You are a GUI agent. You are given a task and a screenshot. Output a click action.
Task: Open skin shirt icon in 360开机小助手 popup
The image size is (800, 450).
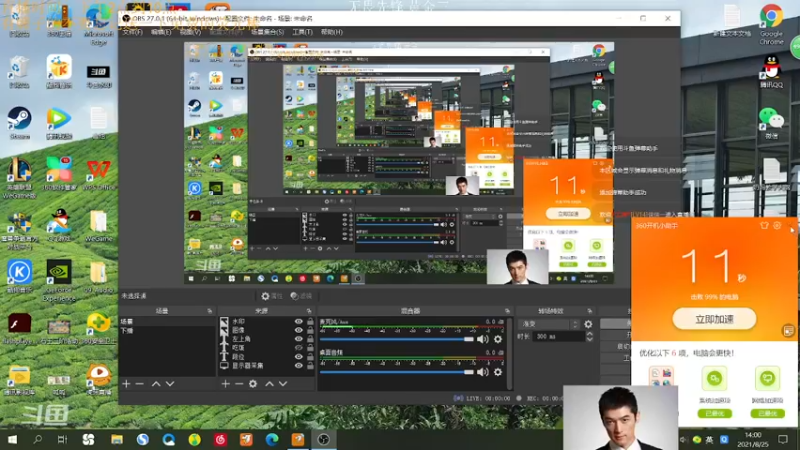click(x=764, y=226)
